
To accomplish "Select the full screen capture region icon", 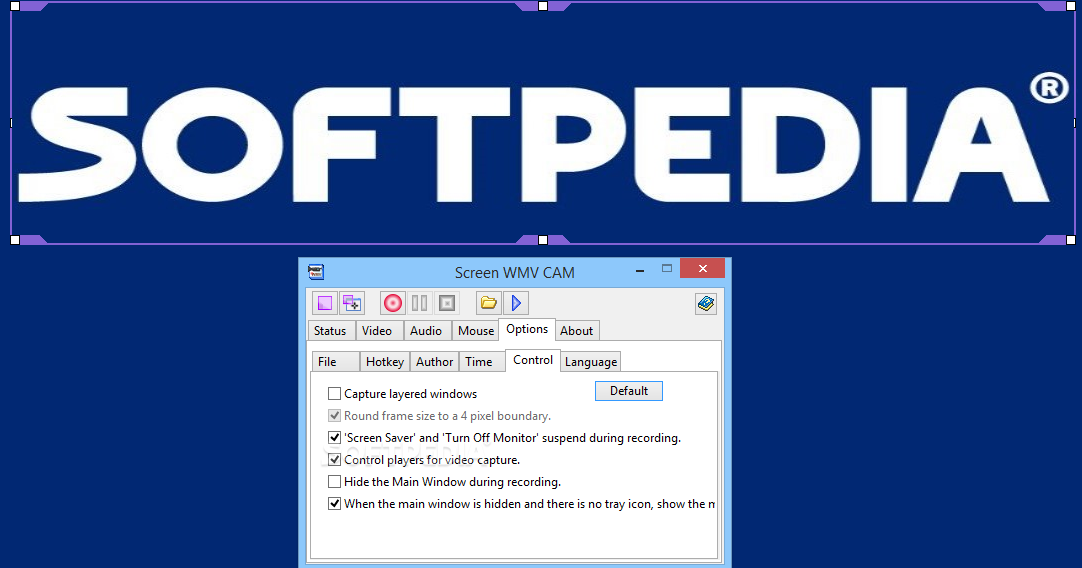I will click(x=324, y=303).
